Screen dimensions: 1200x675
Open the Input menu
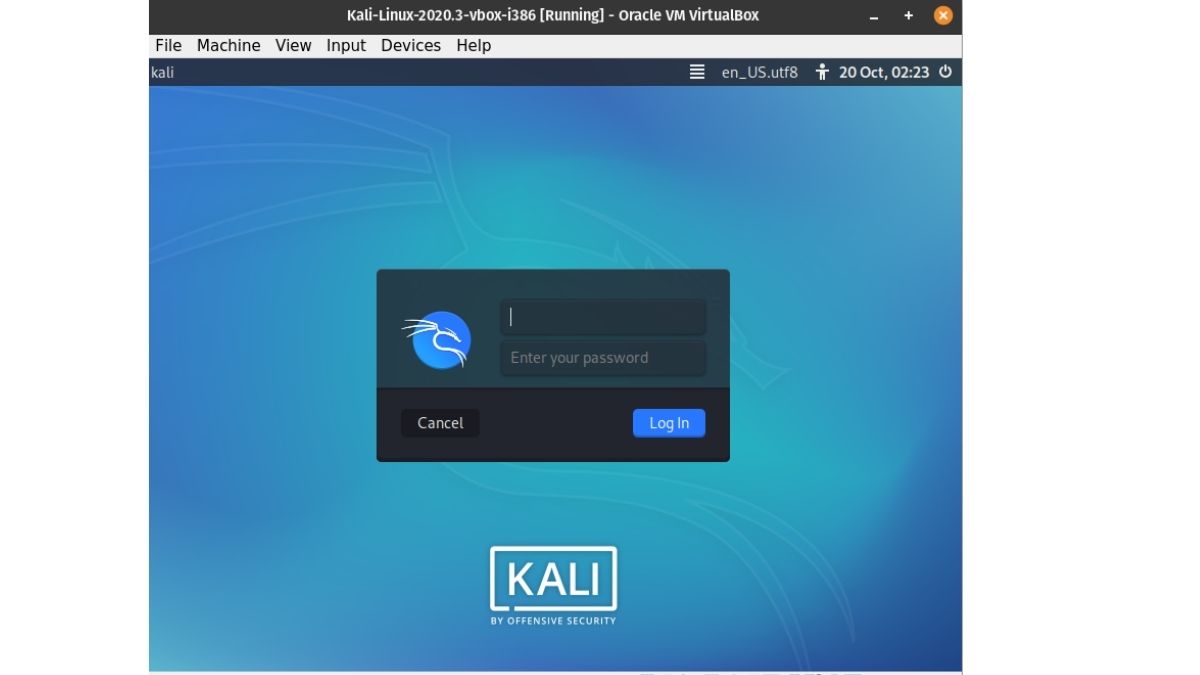[x=345, y=45]
